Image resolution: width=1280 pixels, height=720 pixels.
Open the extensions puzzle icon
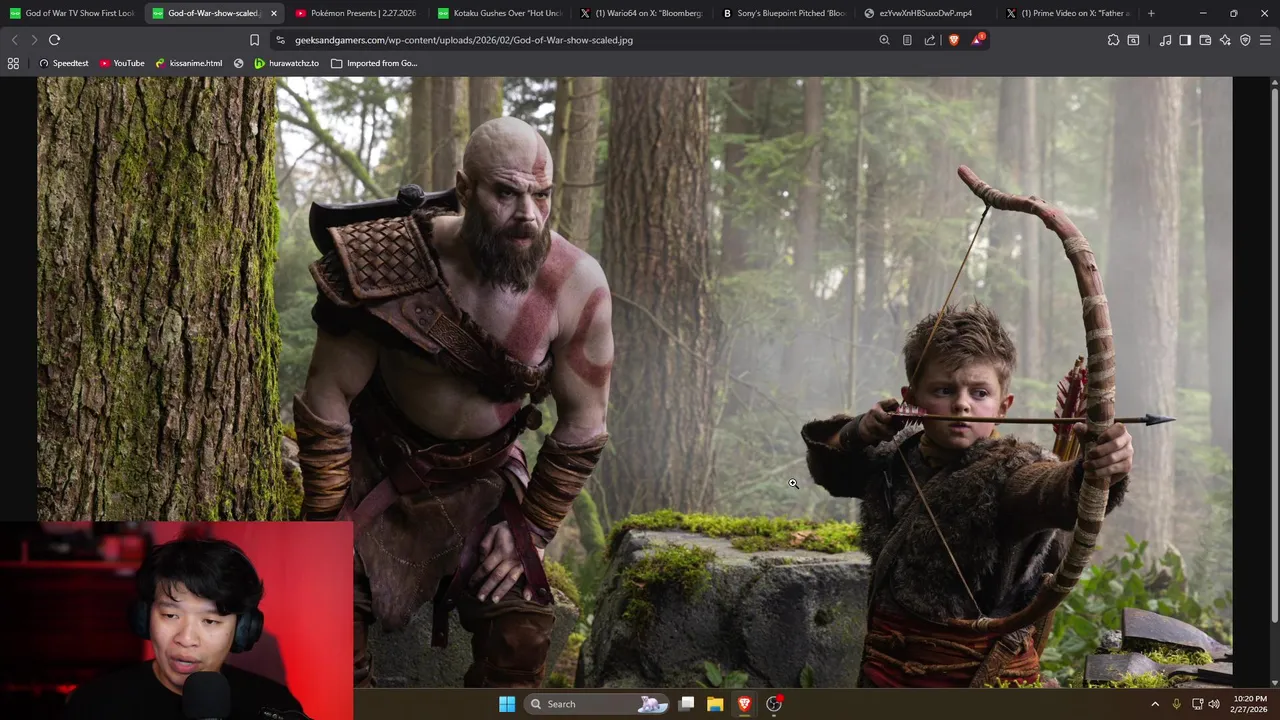click(1113, 40)
